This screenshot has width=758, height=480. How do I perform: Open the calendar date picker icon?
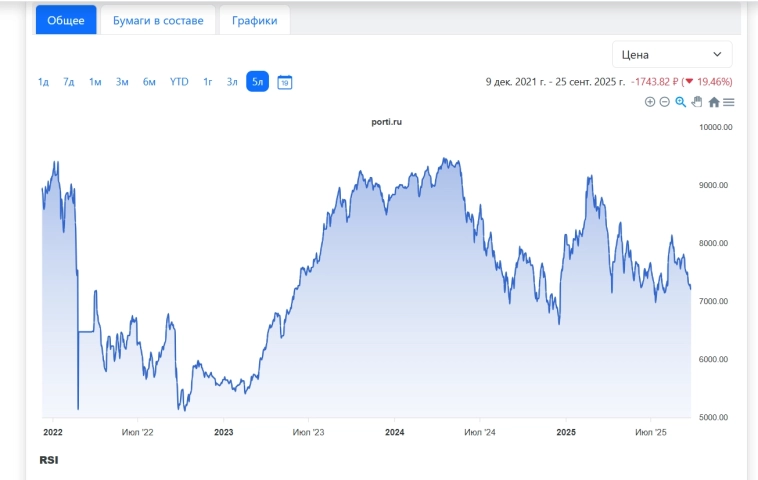click(x=284, y=82)
